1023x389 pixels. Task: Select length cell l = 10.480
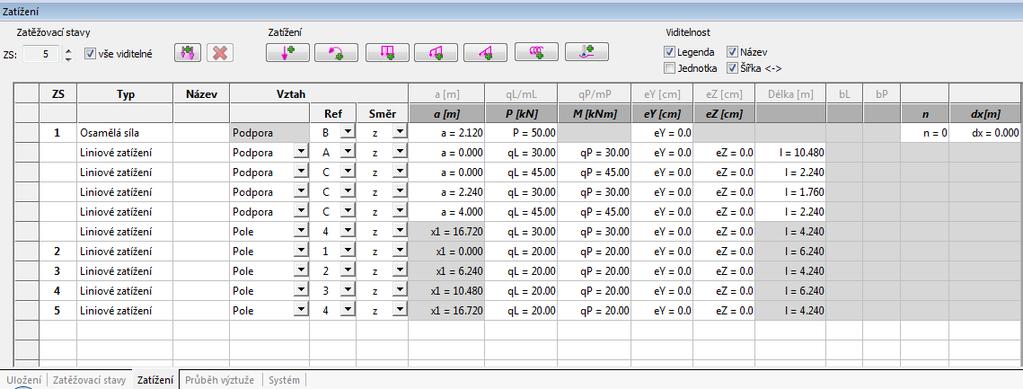[791, 152]
